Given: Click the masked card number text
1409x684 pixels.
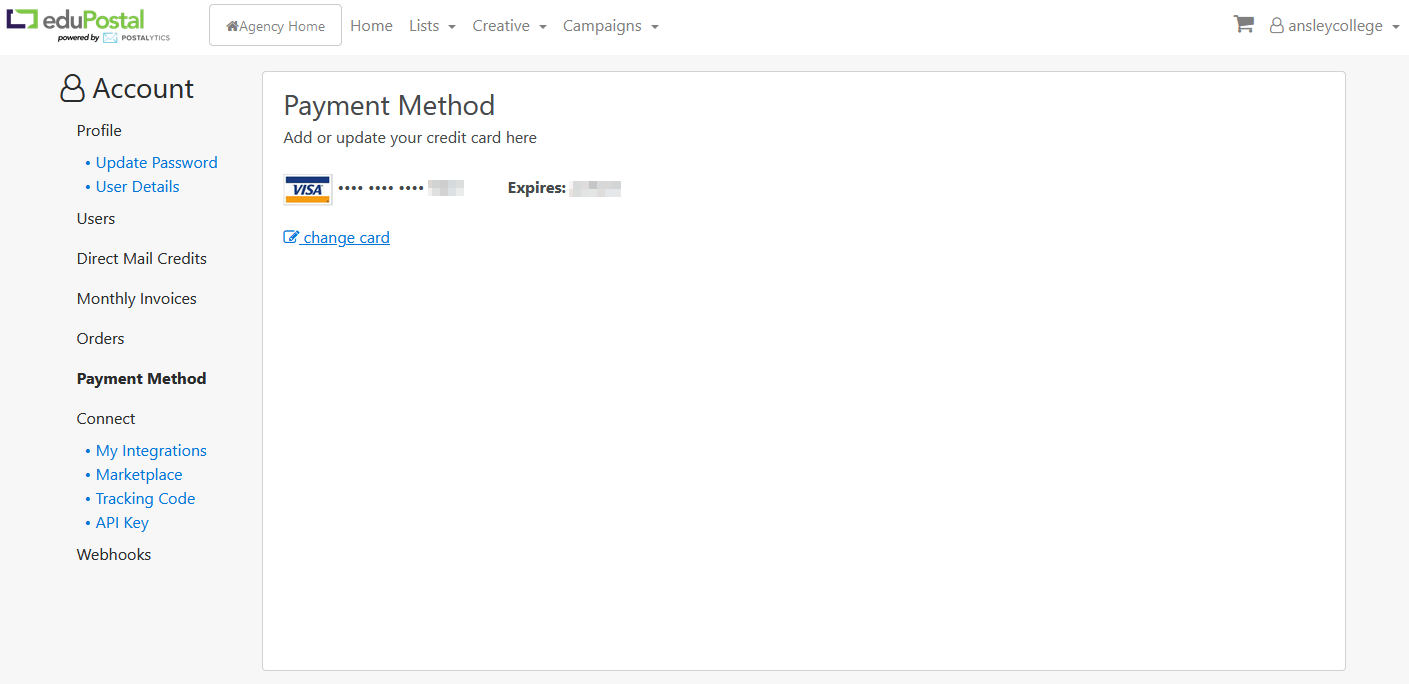Looking at the screenshot, I should click(401, 188).
